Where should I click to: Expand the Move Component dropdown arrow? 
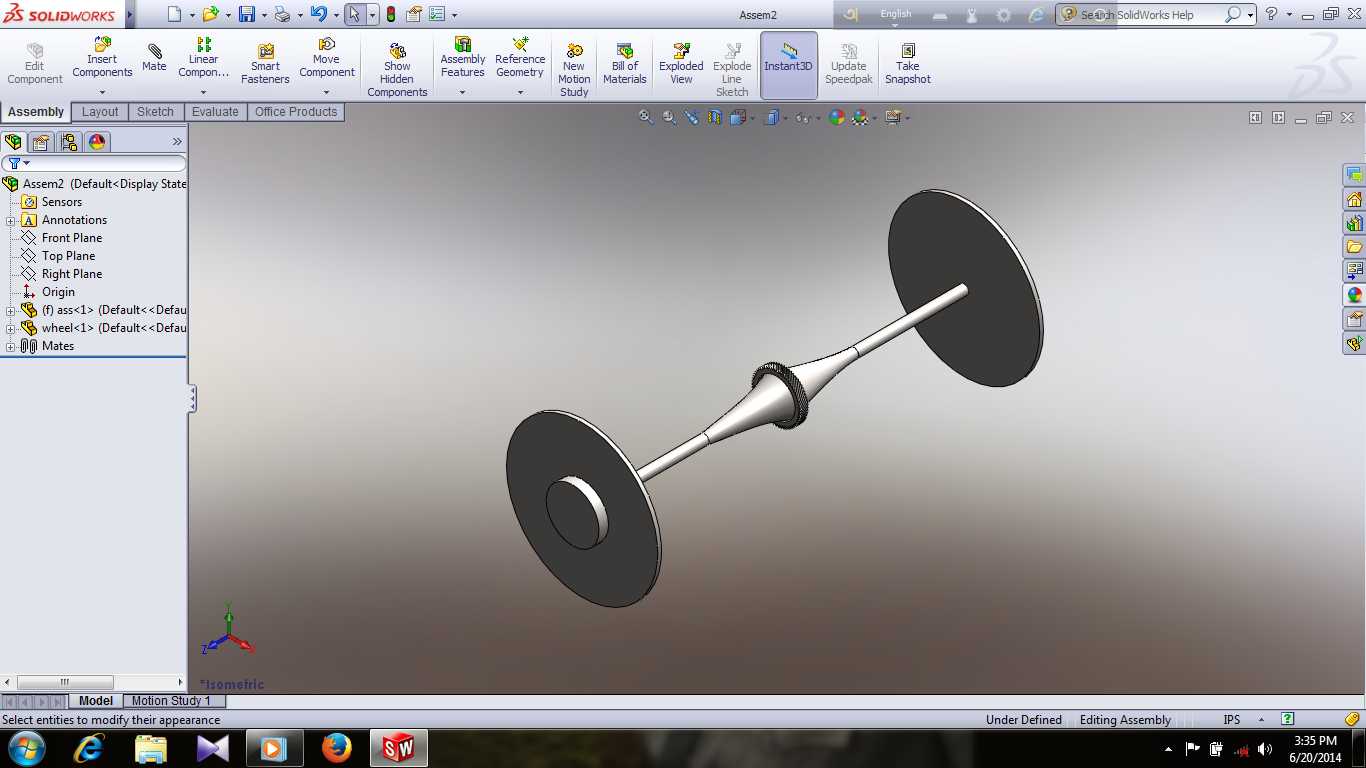coord(326,92)
